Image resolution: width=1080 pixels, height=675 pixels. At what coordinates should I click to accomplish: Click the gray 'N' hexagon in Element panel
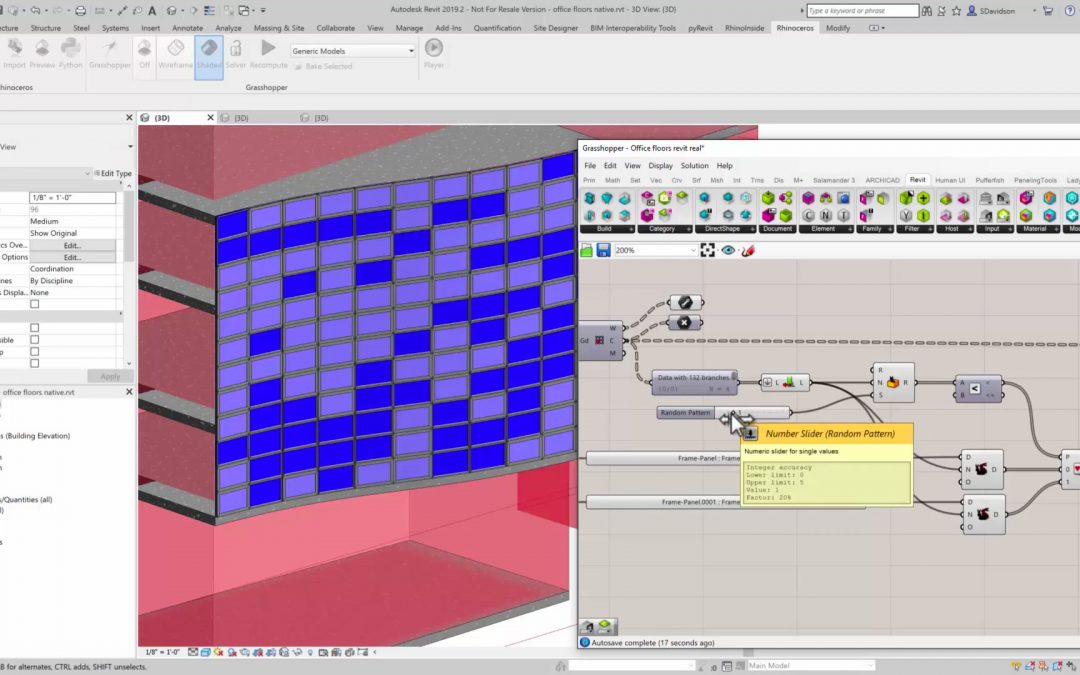[x=826, y=216]
